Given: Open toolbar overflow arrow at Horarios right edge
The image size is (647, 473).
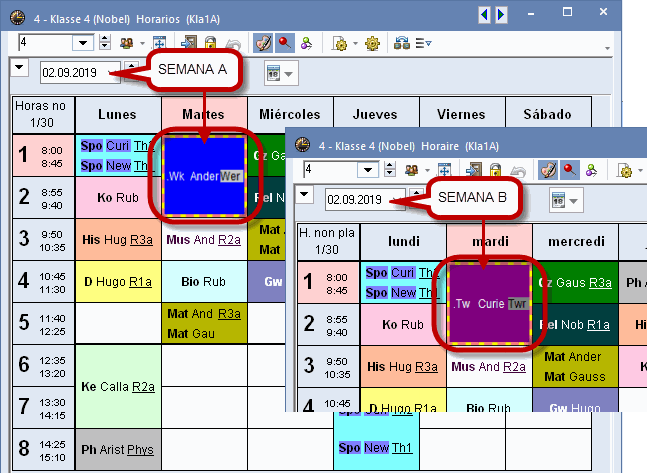Looking at the screenshot, I should point(607,49).
